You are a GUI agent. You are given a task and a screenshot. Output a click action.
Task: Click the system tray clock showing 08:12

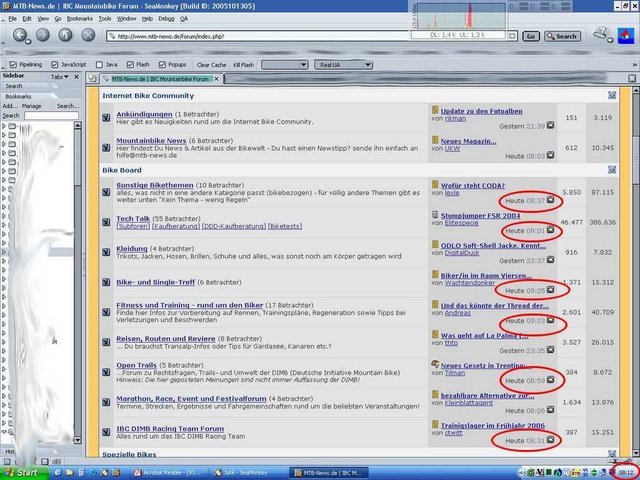(625, 473)
